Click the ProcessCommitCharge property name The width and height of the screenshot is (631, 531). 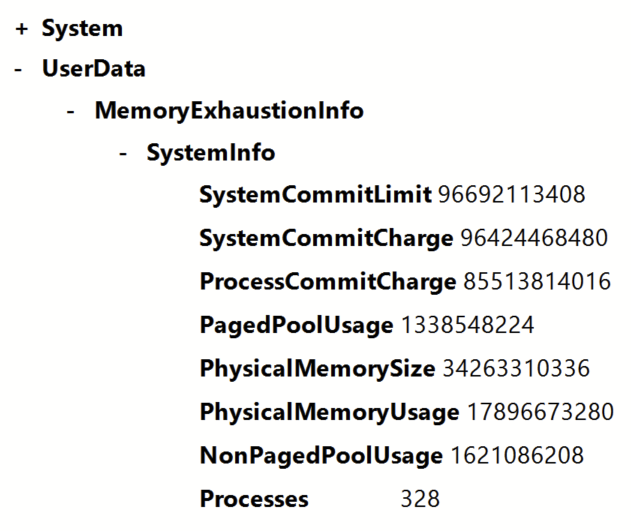328,282
